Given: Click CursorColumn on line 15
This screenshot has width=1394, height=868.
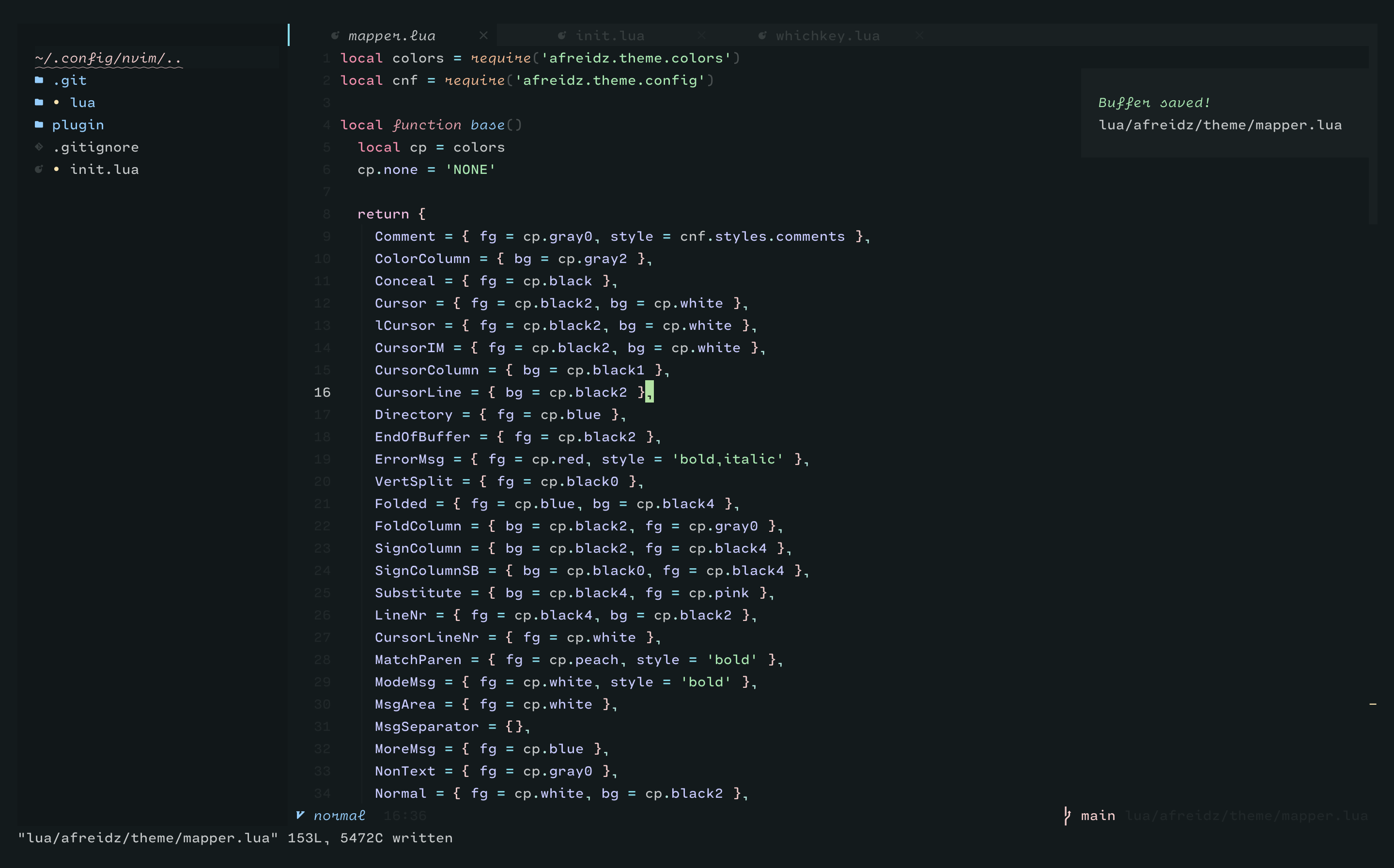Looking at the screenshot, I should [426, 370].
